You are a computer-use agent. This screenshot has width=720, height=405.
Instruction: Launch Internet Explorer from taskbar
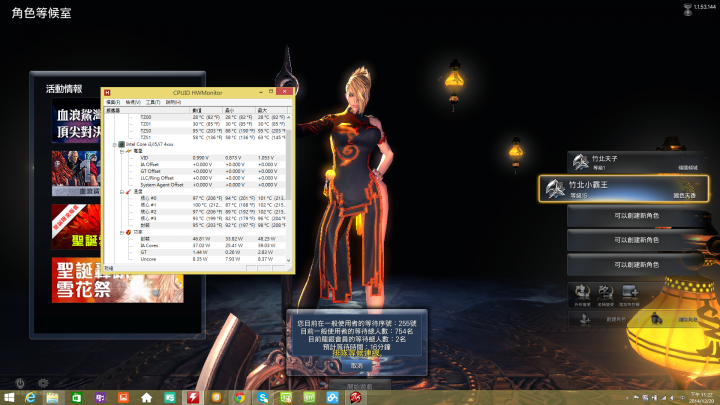click(x=30, y=398)
